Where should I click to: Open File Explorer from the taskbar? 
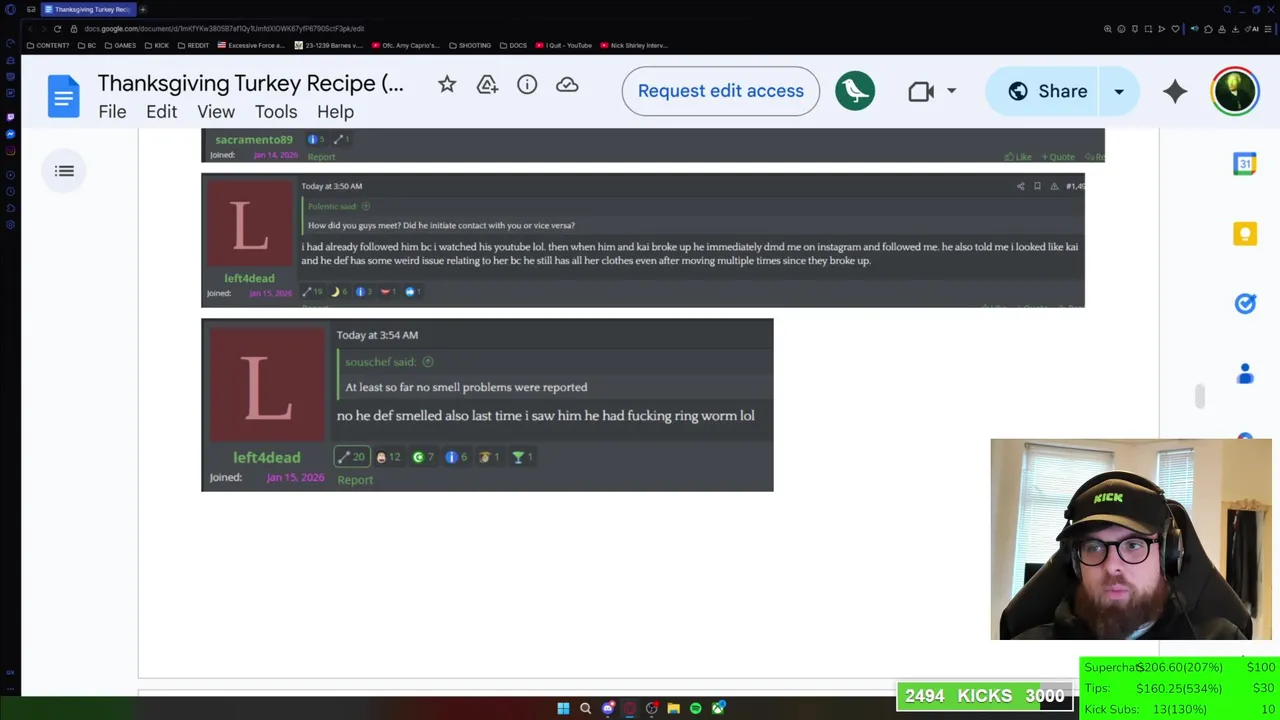tap(673, 709)
